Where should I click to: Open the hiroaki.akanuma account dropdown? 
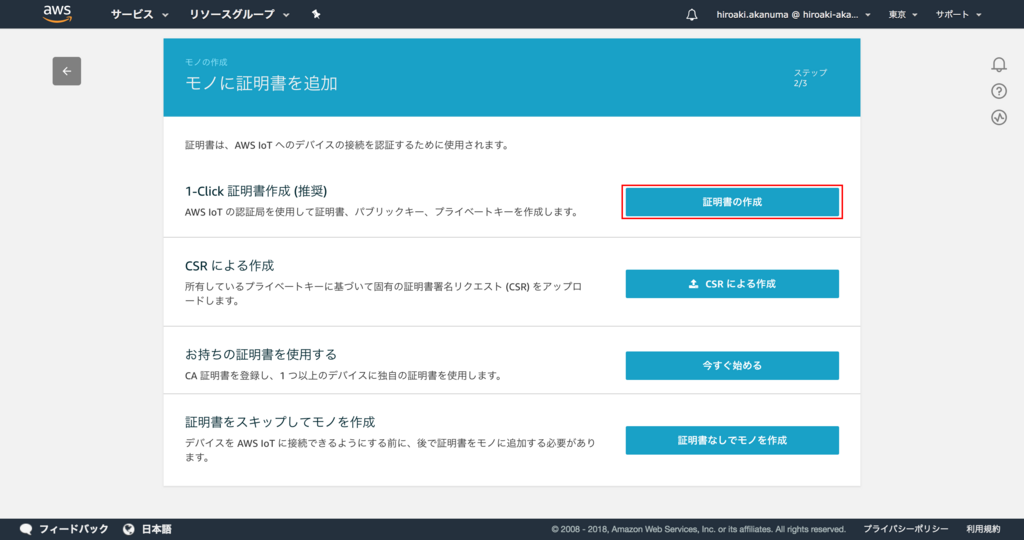(793, 14)
